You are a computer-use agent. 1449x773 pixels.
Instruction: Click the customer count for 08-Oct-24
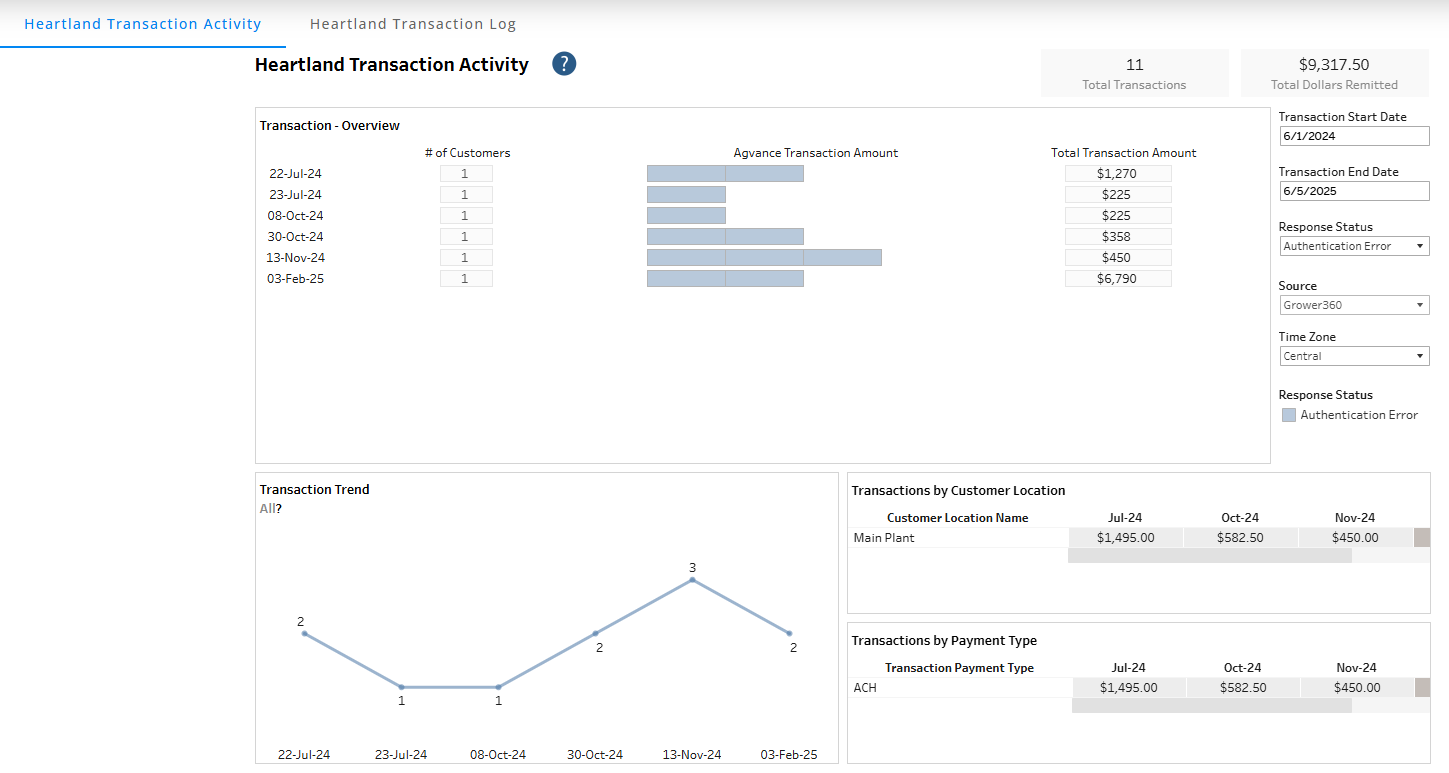pyautogui.click(x=466, y=216)
